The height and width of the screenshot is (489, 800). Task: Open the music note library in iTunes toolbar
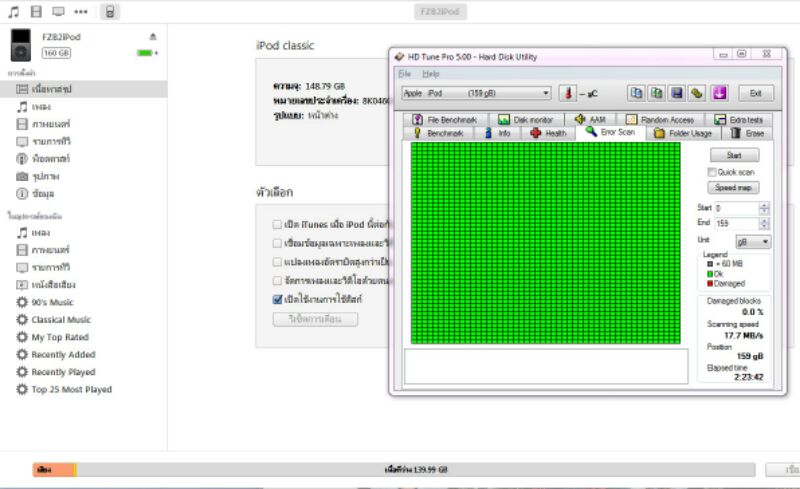pos(13,12)
